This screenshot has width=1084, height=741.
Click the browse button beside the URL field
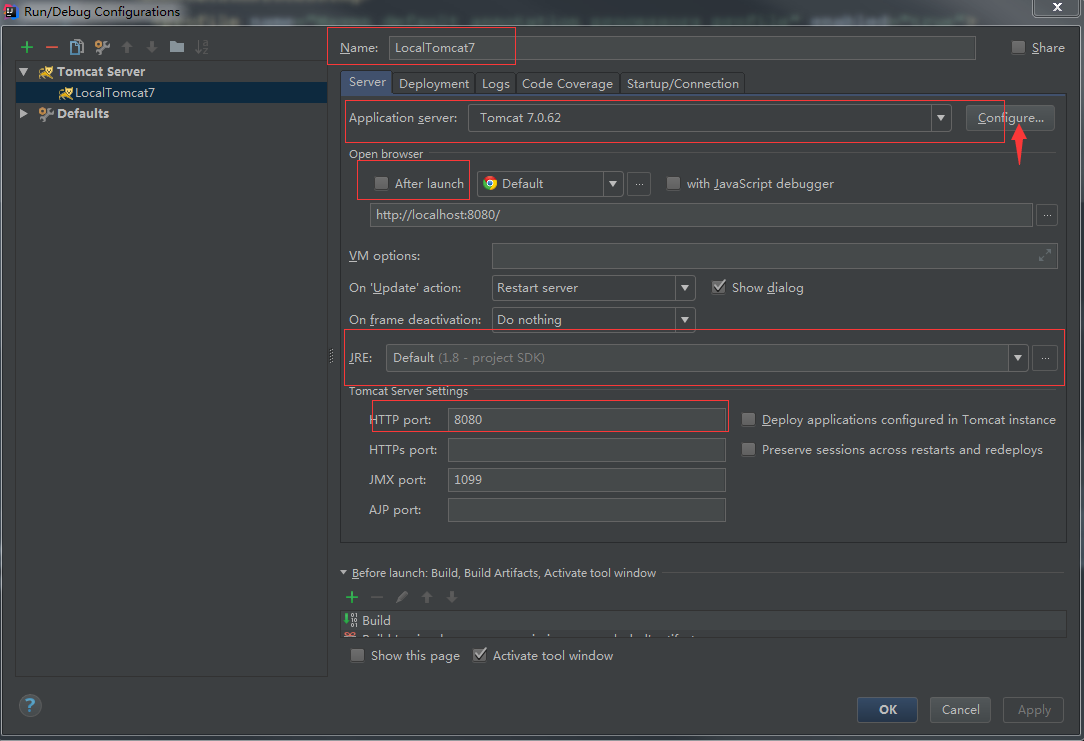click(1046, 214)
